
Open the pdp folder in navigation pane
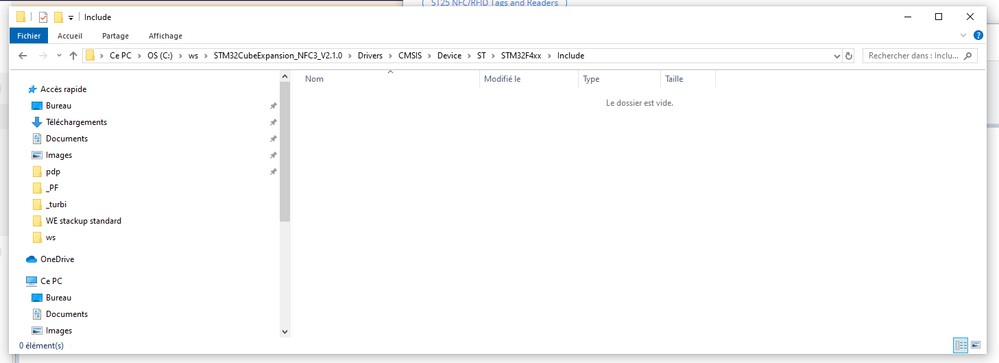53,172
